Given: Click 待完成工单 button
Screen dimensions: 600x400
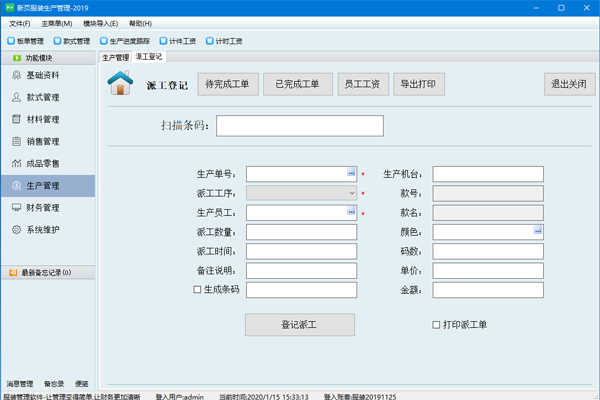Looking at the screenshot, I should point(228,84).
